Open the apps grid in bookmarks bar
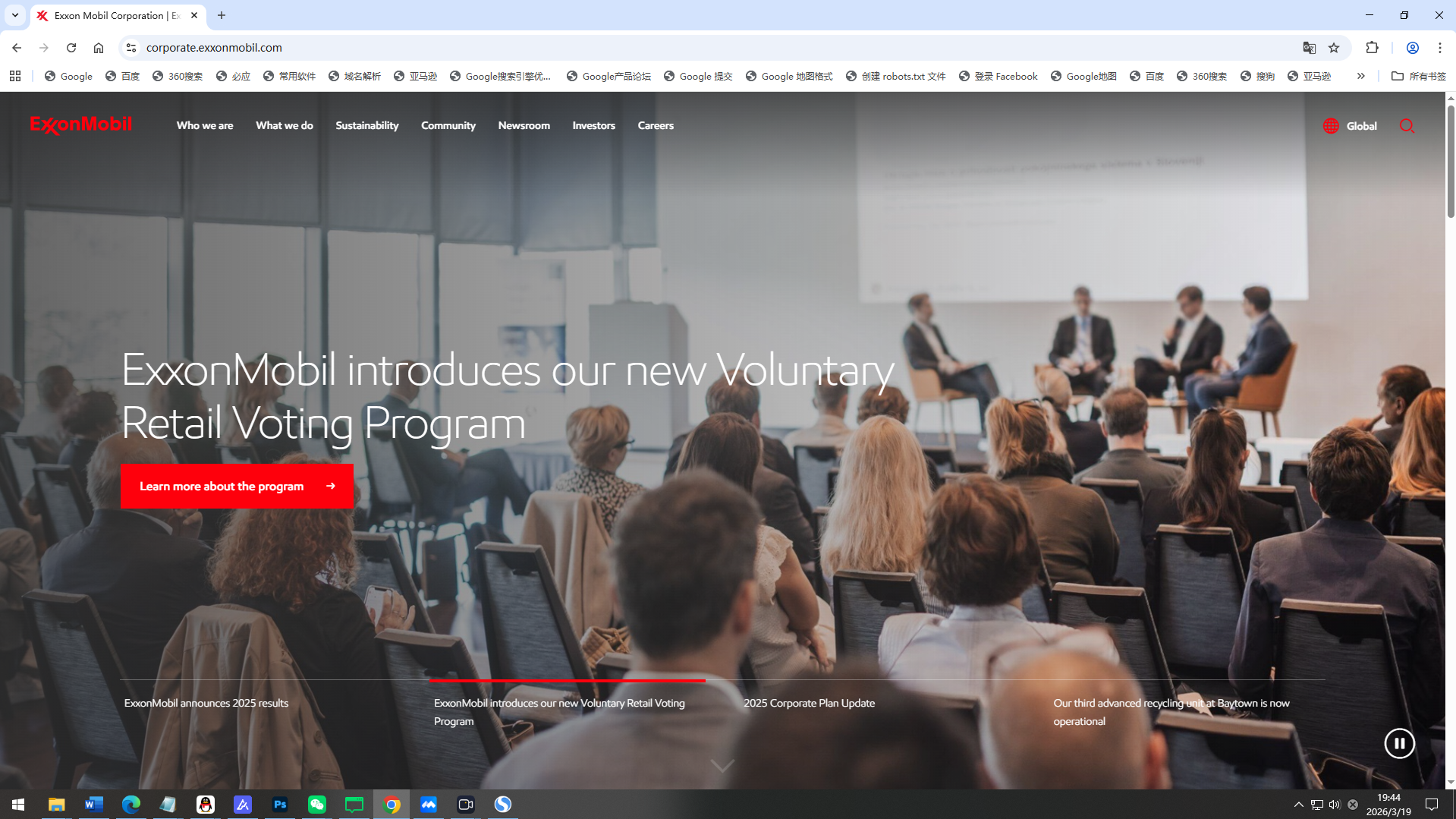 point(15,76)
